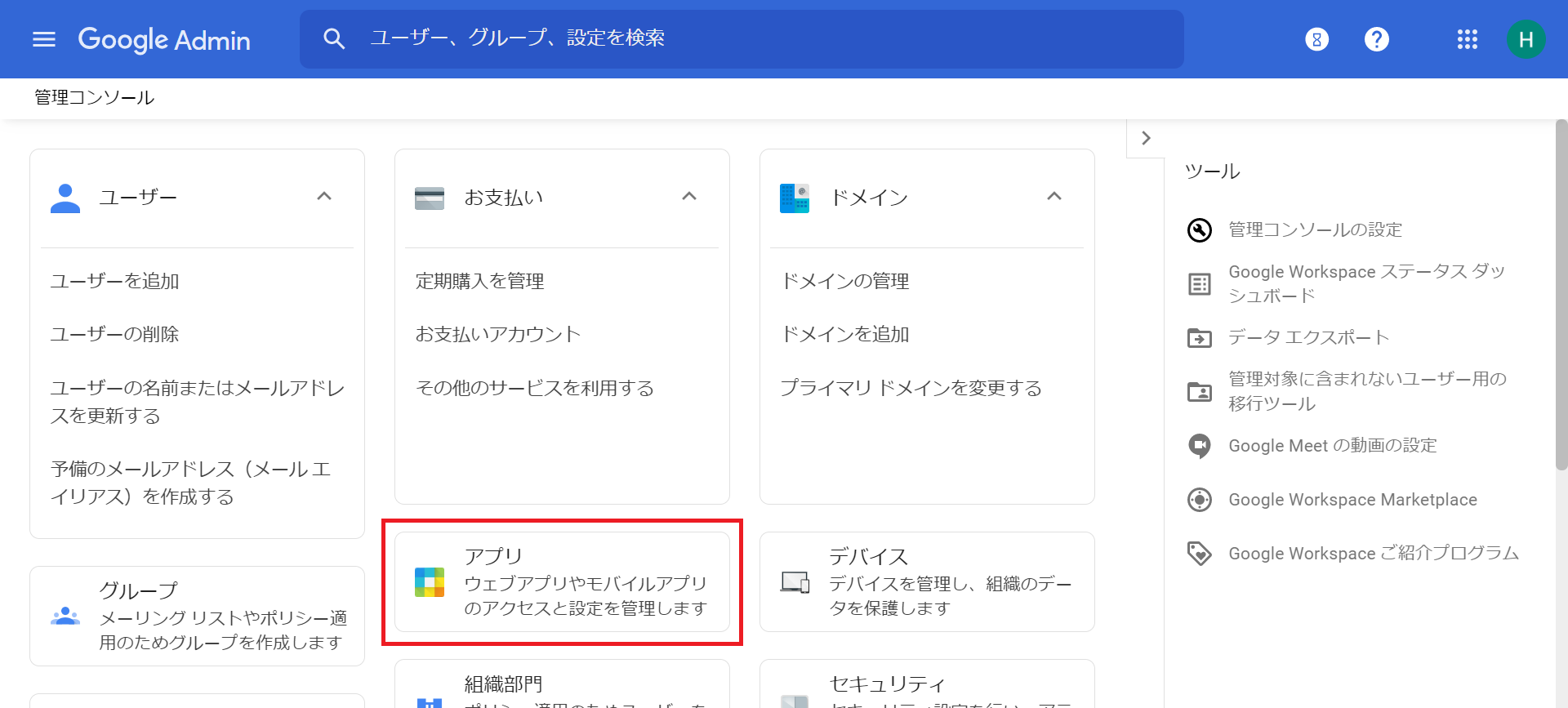Collapse the お支払い card chevron

click(x=689, y=196)
